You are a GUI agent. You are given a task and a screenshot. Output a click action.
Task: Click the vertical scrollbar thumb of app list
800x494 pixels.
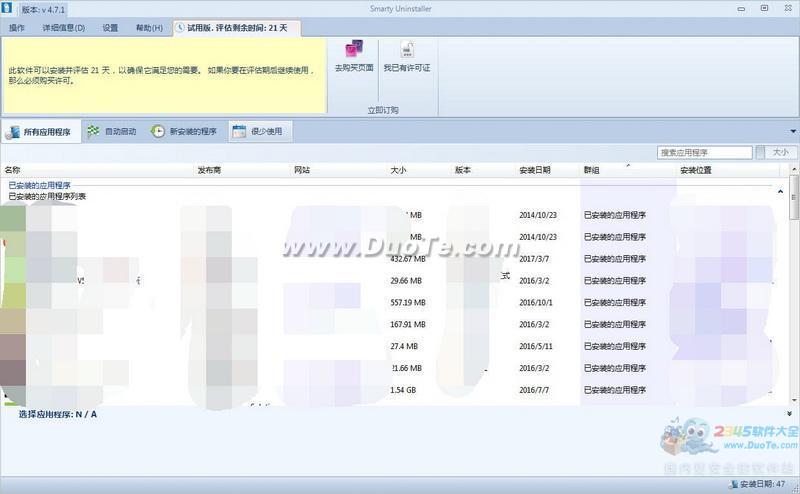point(794,197)
